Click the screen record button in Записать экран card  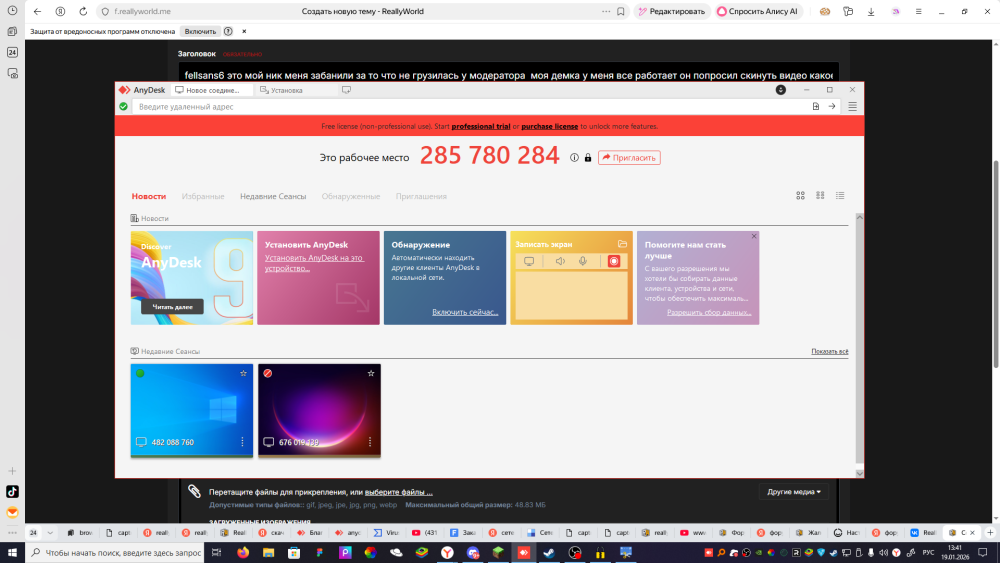[x=614, y=261]
